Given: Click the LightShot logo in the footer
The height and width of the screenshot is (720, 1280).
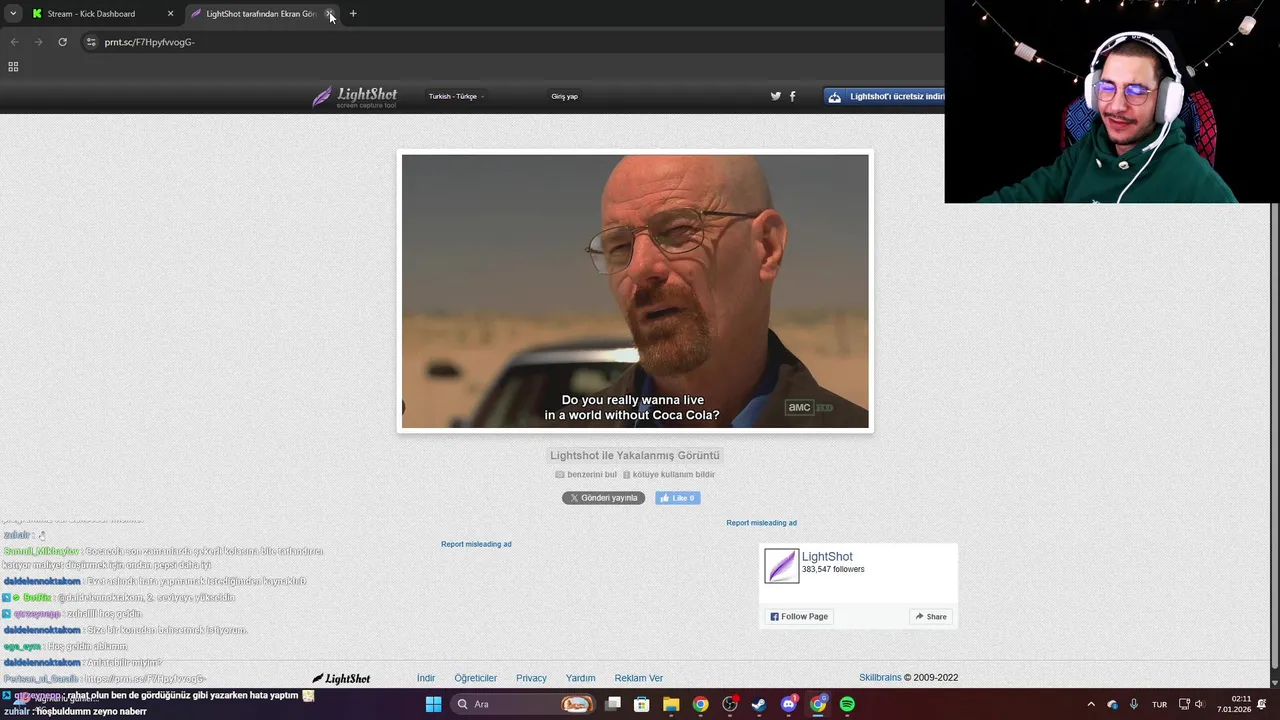Looking at the screenshot, I should [341, 678].
